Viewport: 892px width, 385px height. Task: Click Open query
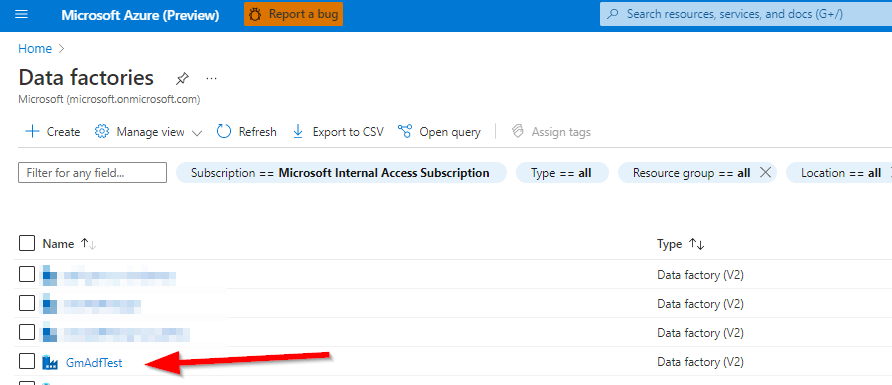pyautogui.click(x=439, y=132)
